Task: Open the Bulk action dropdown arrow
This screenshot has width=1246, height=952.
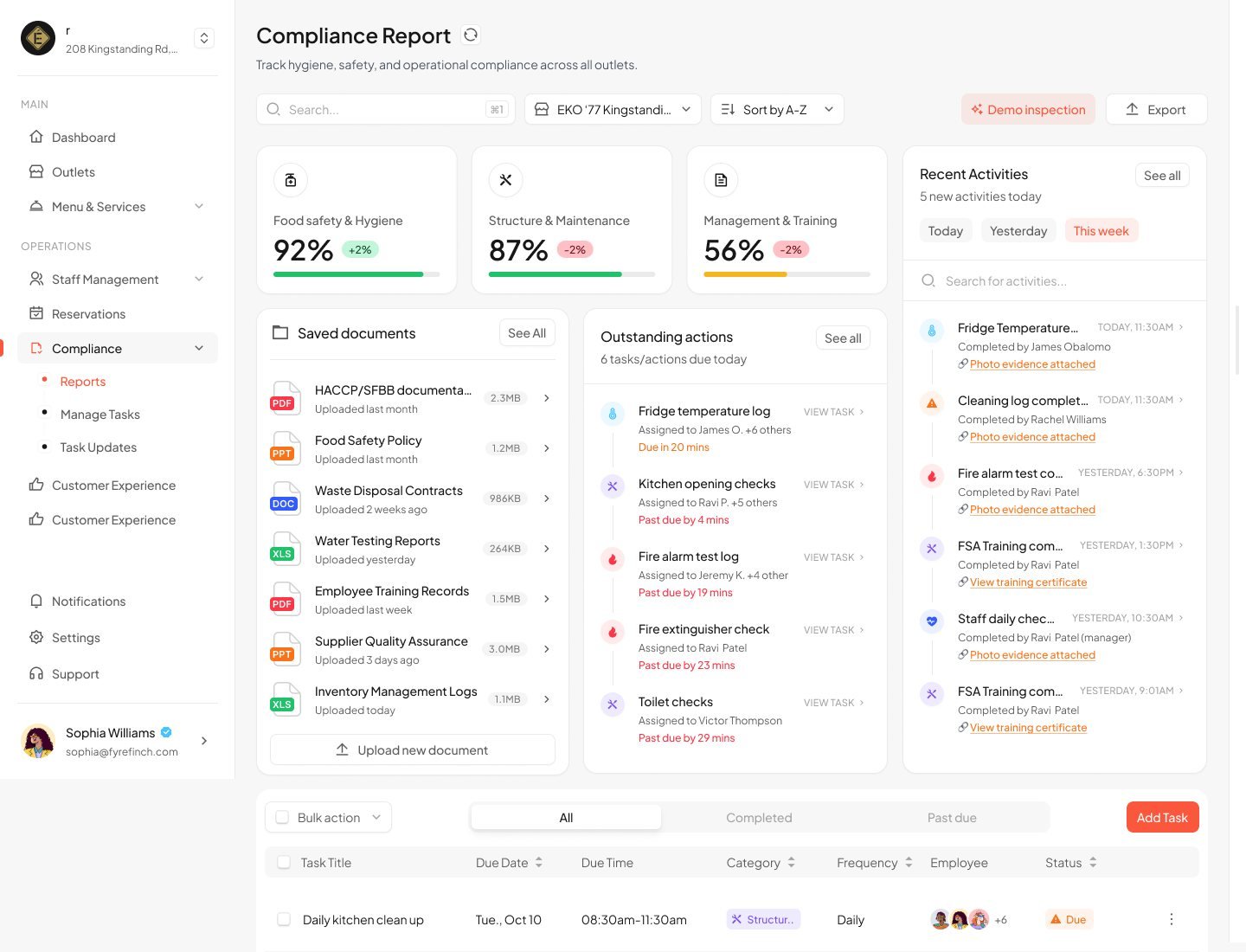Action: click(x=376, y=817)
